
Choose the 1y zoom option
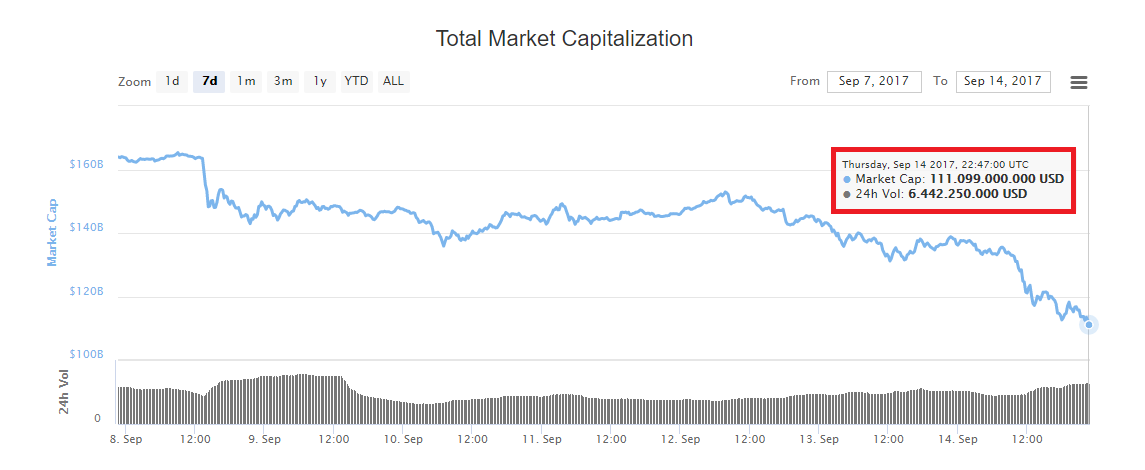click(320, 81)
